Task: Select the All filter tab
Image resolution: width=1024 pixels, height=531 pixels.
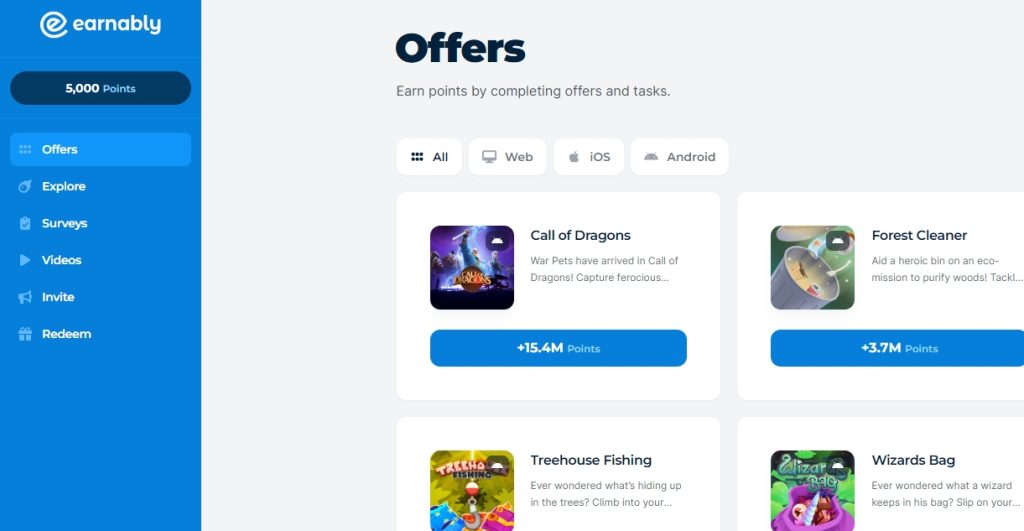Action: pyautogui.click(x=429, y=157)
